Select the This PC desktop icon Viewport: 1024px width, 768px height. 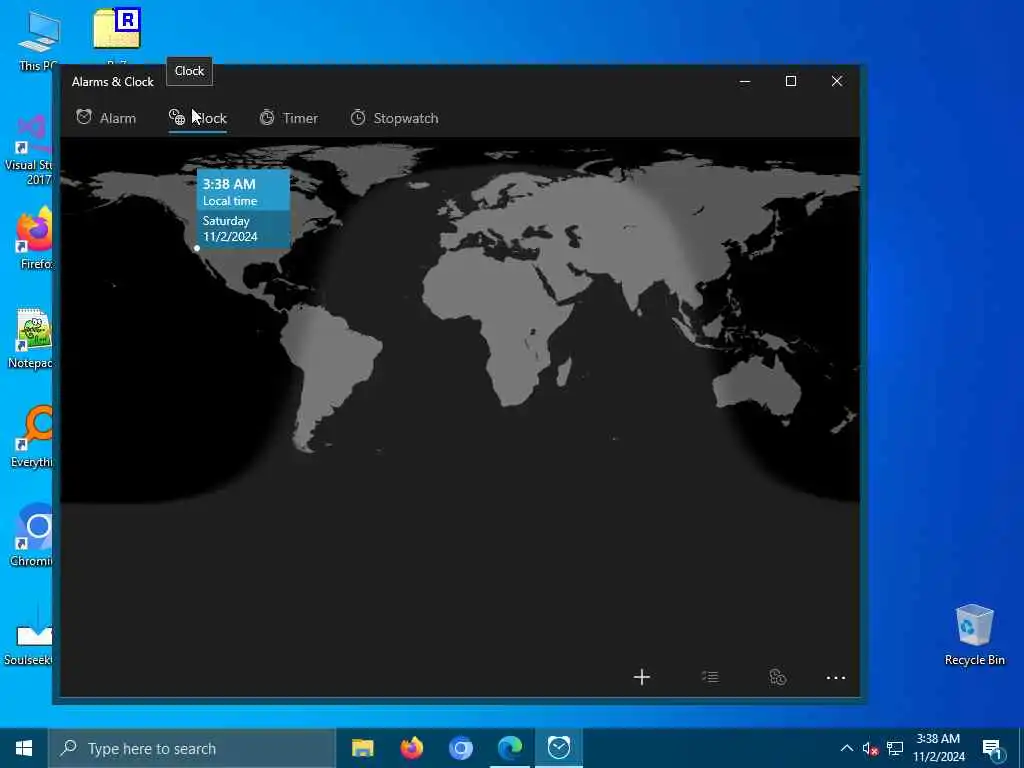click(x=38, y=41)
